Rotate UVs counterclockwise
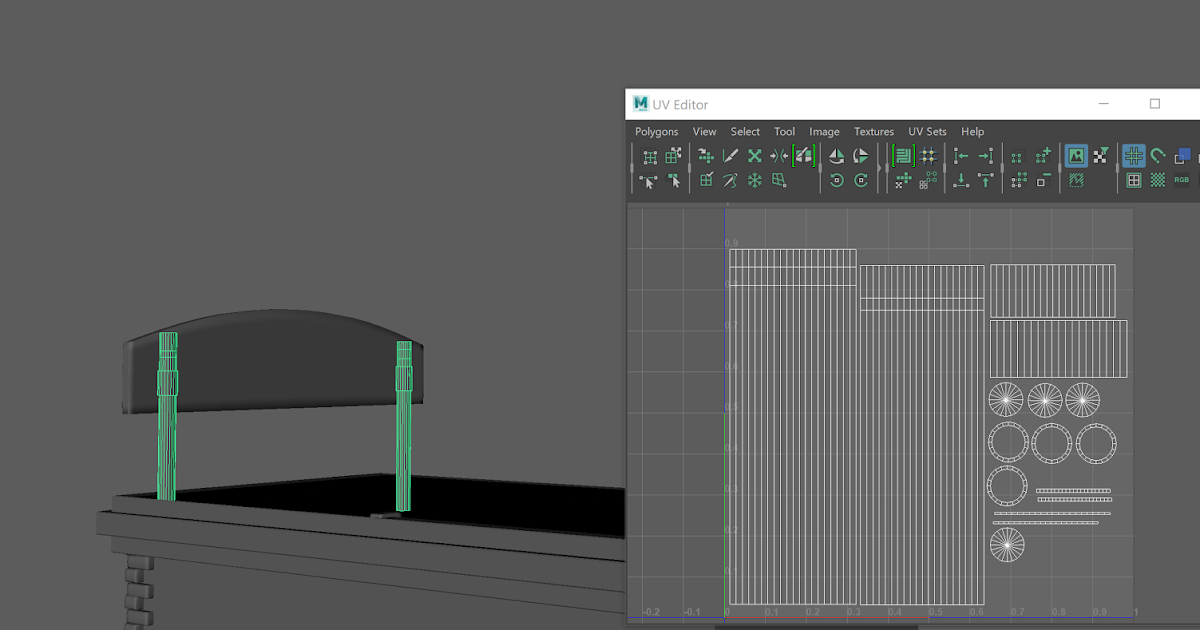 click(x=838, y=181)
